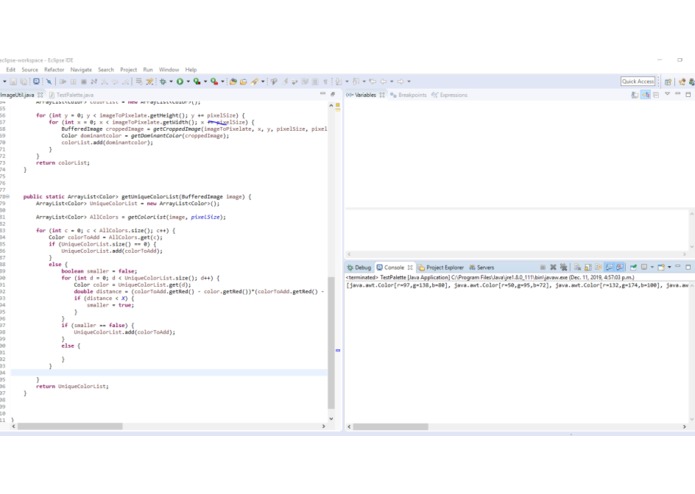The width and height of the screenshot is (695, 494).
Task: Click the Coverage launch icon
Action: [x=197, y=82]
